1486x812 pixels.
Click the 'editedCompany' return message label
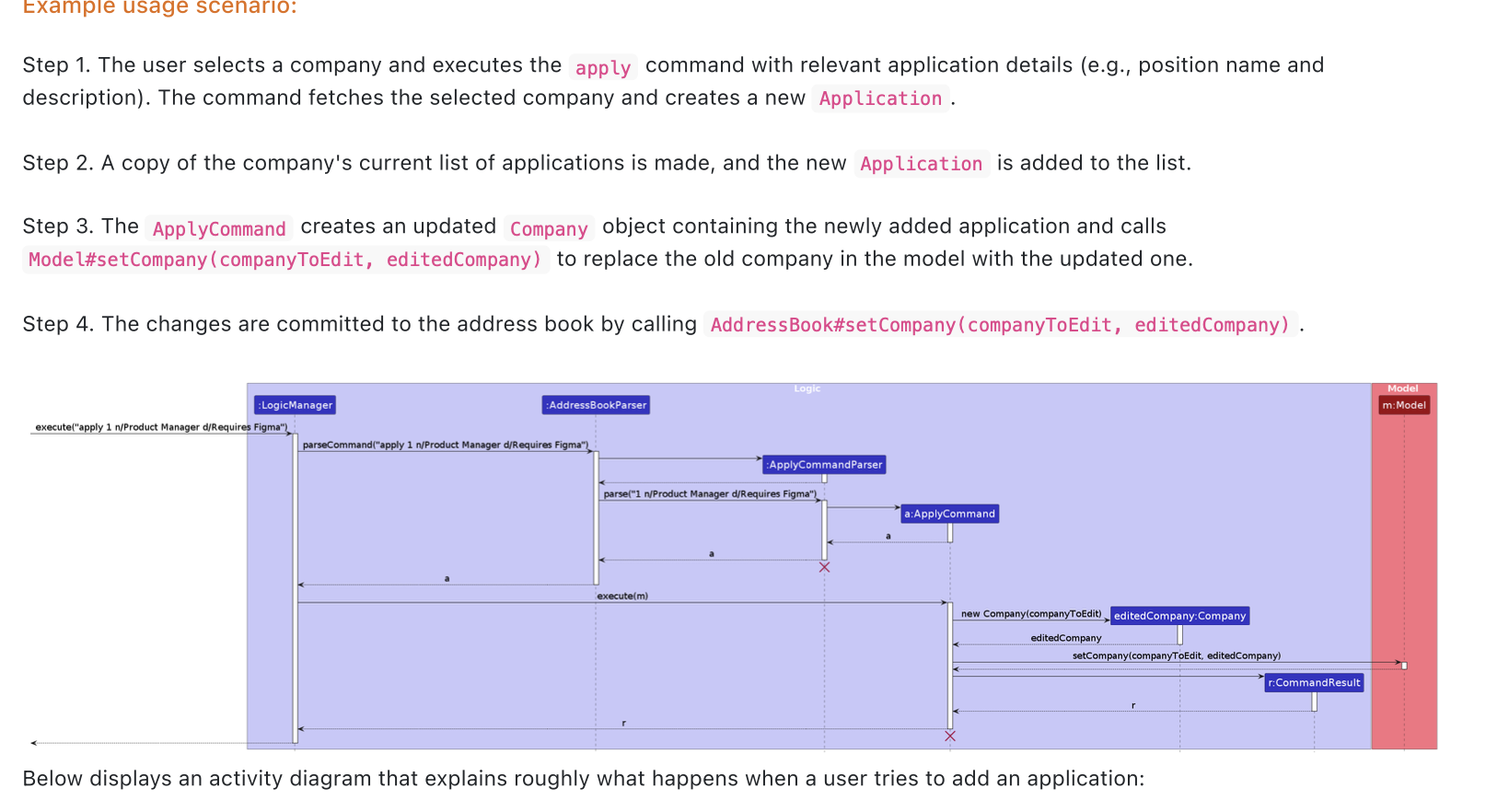1066,638
